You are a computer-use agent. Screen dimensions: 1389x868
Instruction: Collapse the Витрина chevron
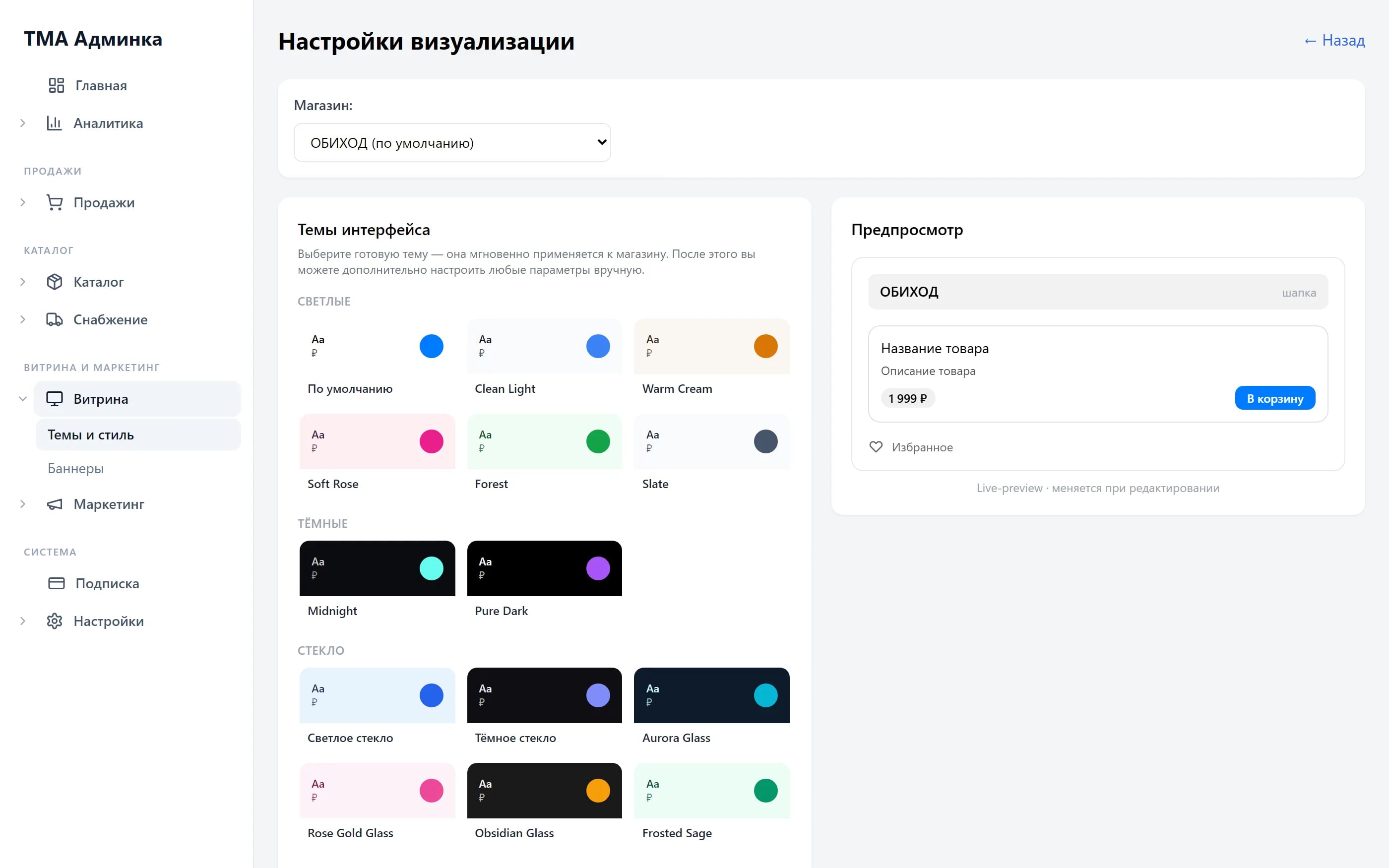point(22,399)
